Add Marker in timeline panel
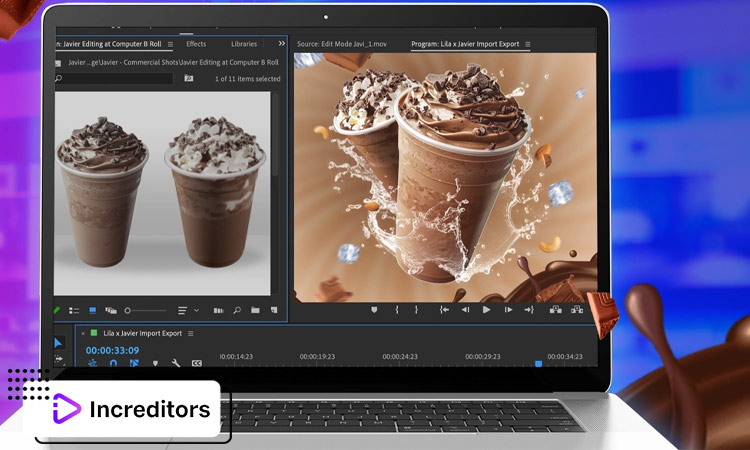 click(155, 363)
